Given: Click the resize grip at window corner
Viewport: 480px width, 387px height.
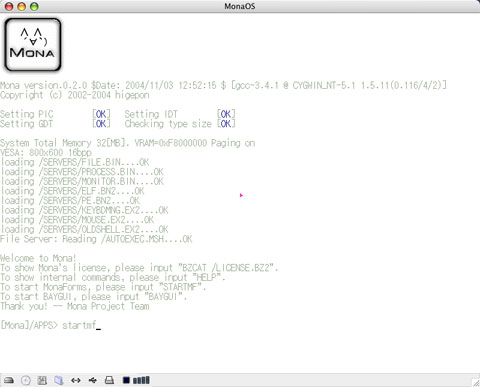Looking at the screenshot, I should tap(476, 383).
